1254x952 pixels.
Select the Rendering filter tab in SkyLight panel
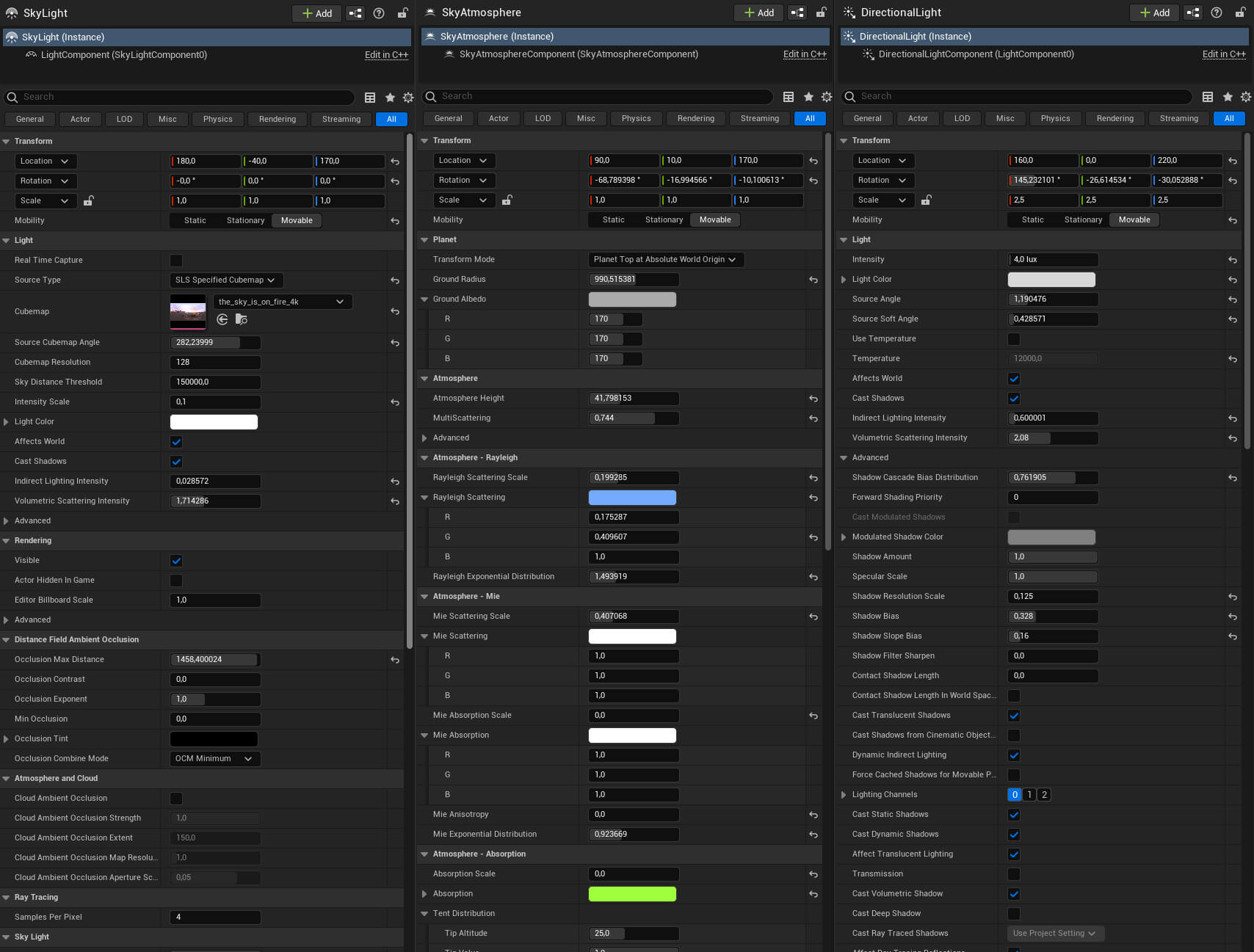point(278,119)
